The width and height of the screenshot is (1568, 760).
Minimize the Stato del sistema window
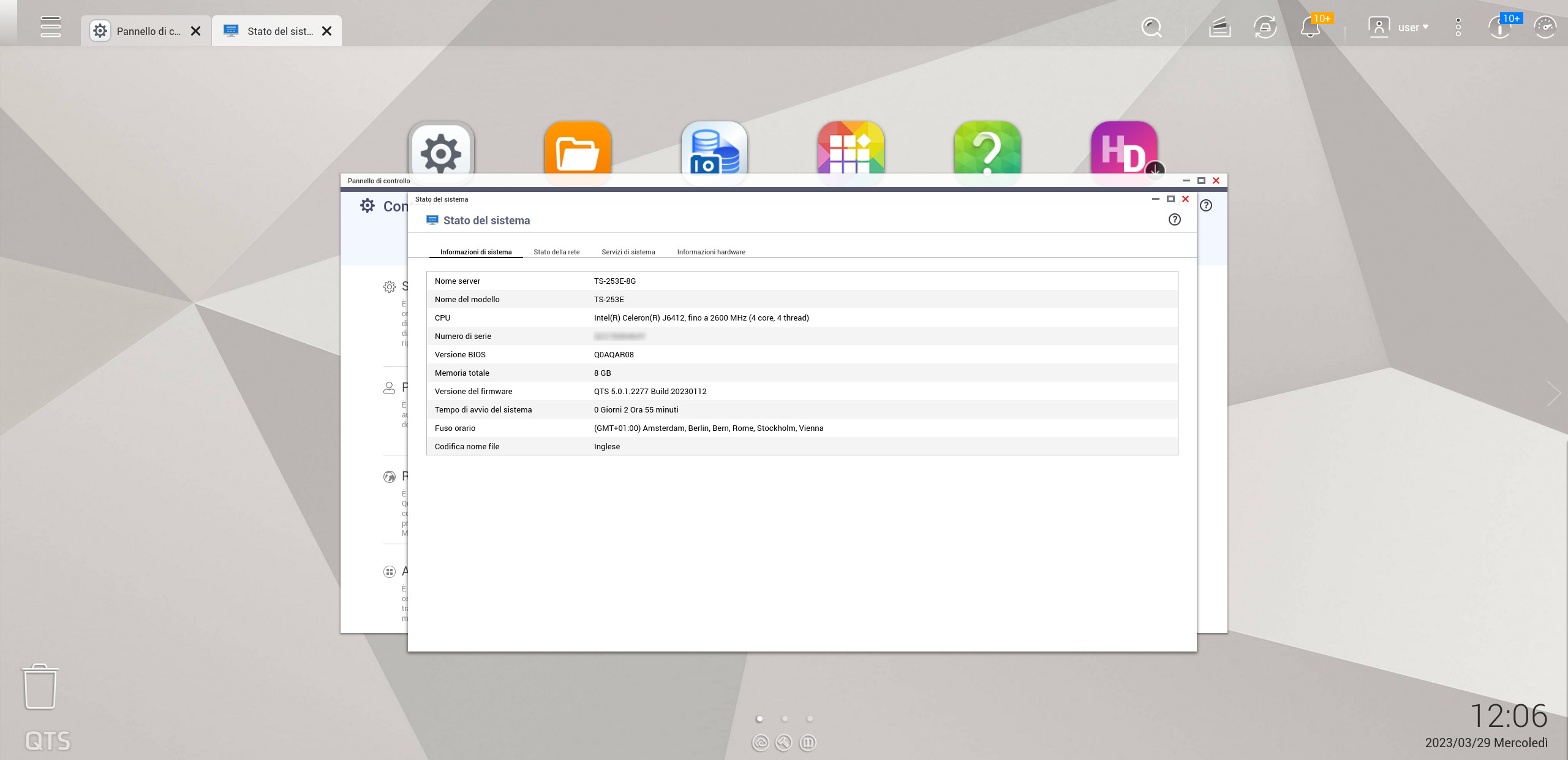pos(1156,199)
